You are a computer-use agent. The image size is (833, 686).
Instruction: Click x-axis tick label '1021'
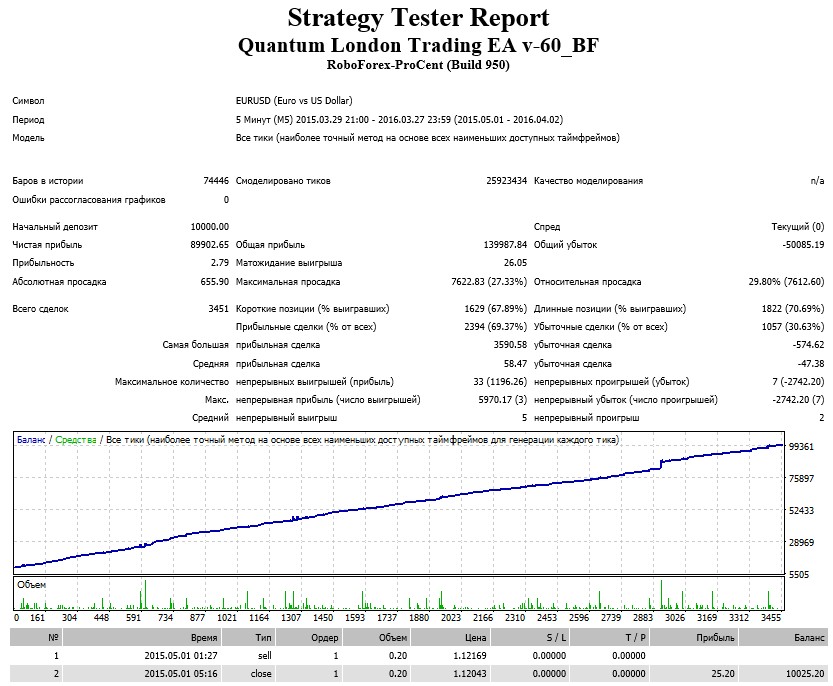coord(227,618)
